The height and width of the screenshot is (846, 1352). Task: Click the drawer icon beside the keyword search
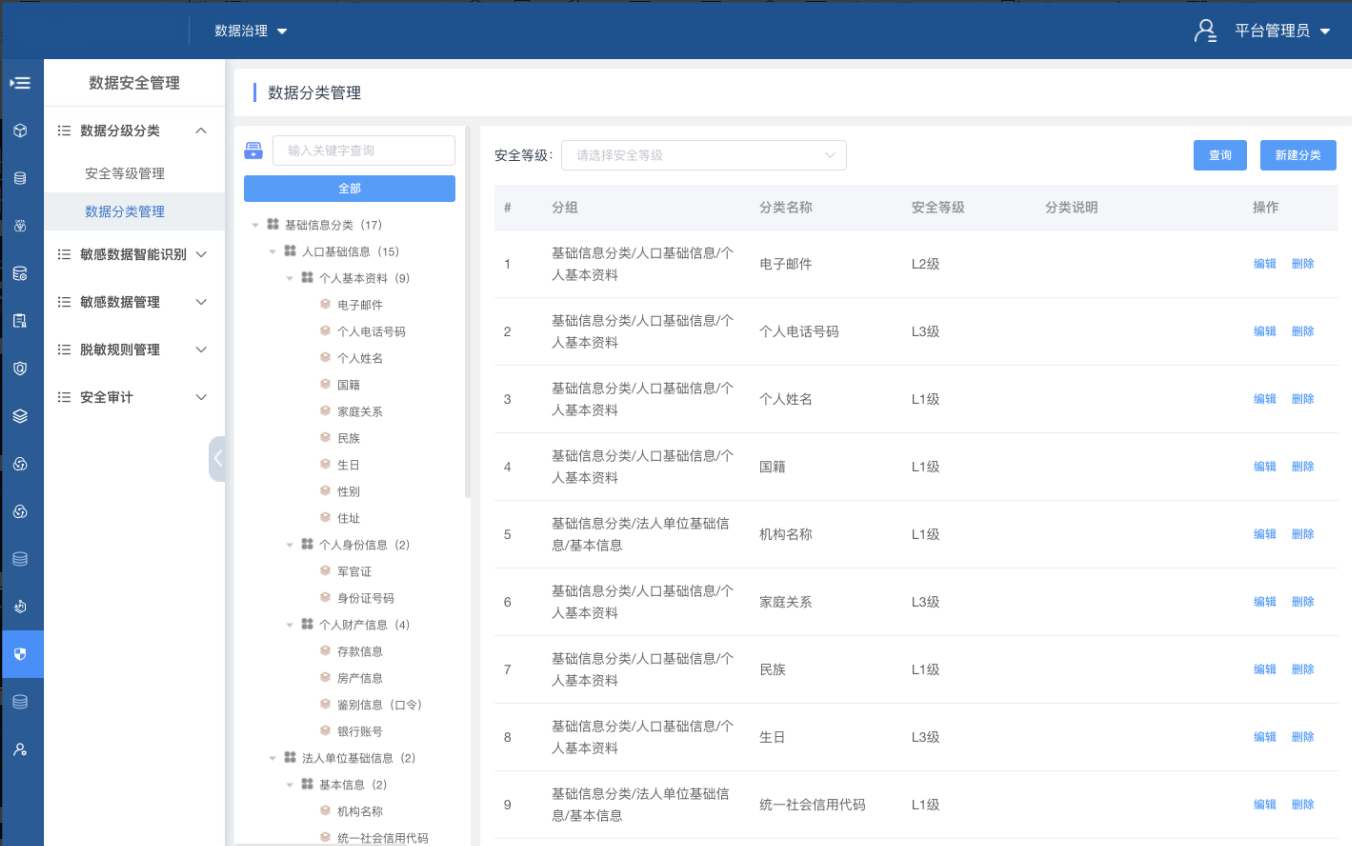254,151
